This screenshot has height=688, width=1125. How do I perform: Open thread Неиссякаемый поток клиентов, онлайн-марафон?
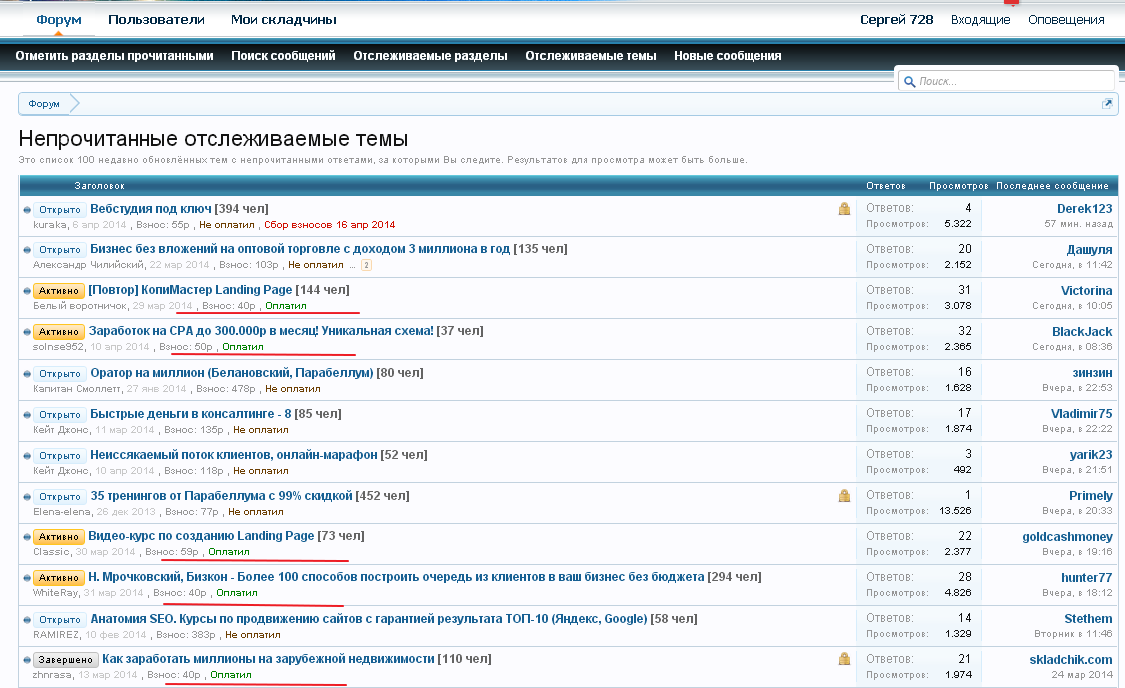click(234, 455)
